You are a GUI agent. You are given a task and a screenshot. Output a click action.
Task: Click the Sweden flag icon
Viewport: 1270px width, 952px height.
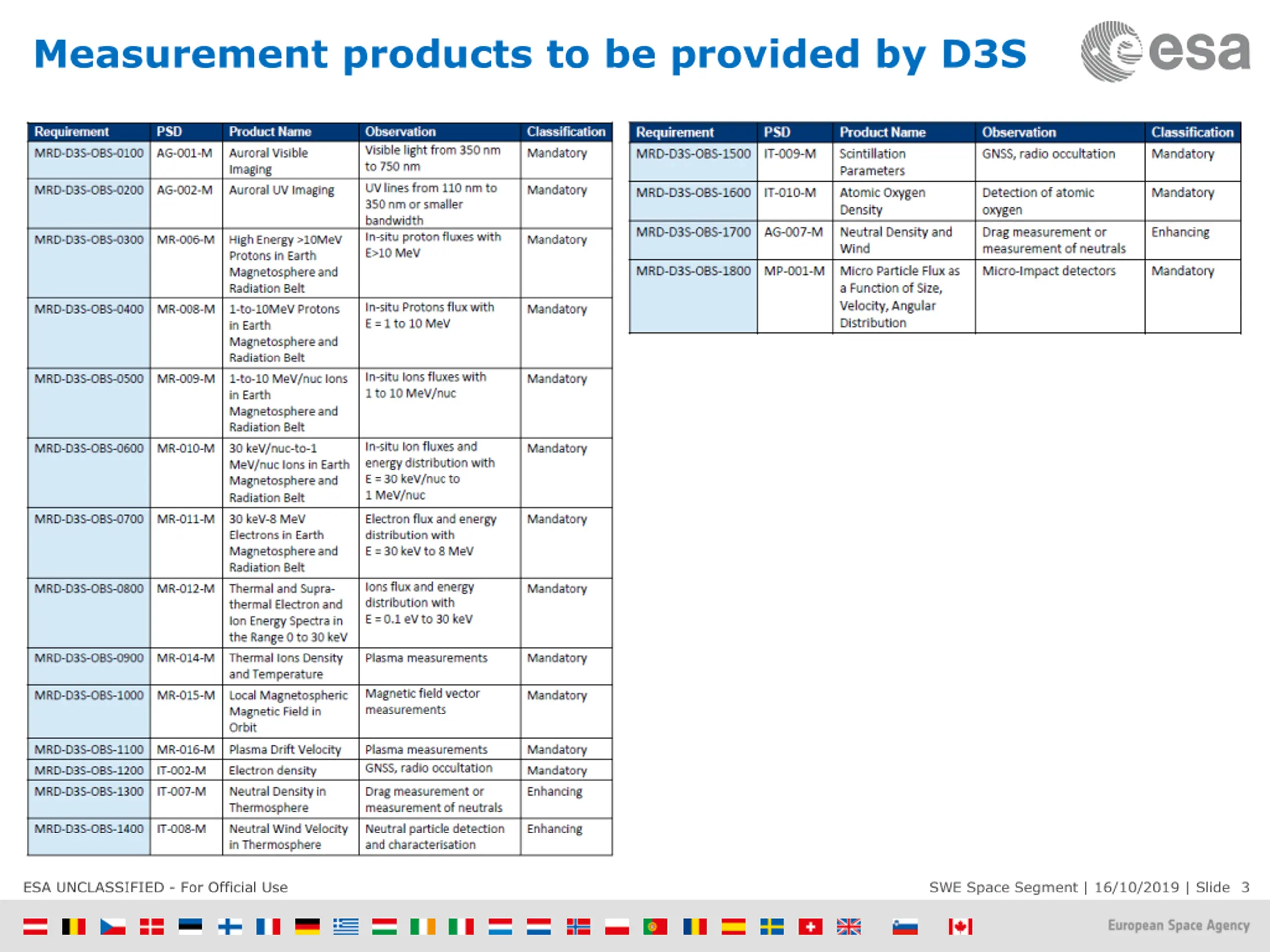pos(771,926)
